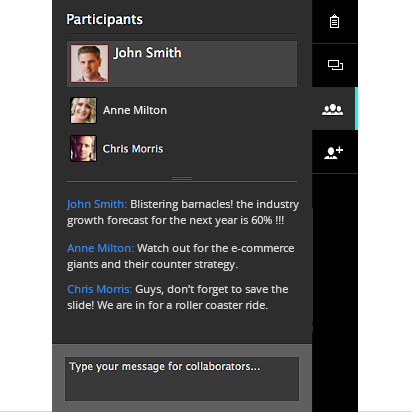Click Chris Morris's save slide message

(178, 297)
